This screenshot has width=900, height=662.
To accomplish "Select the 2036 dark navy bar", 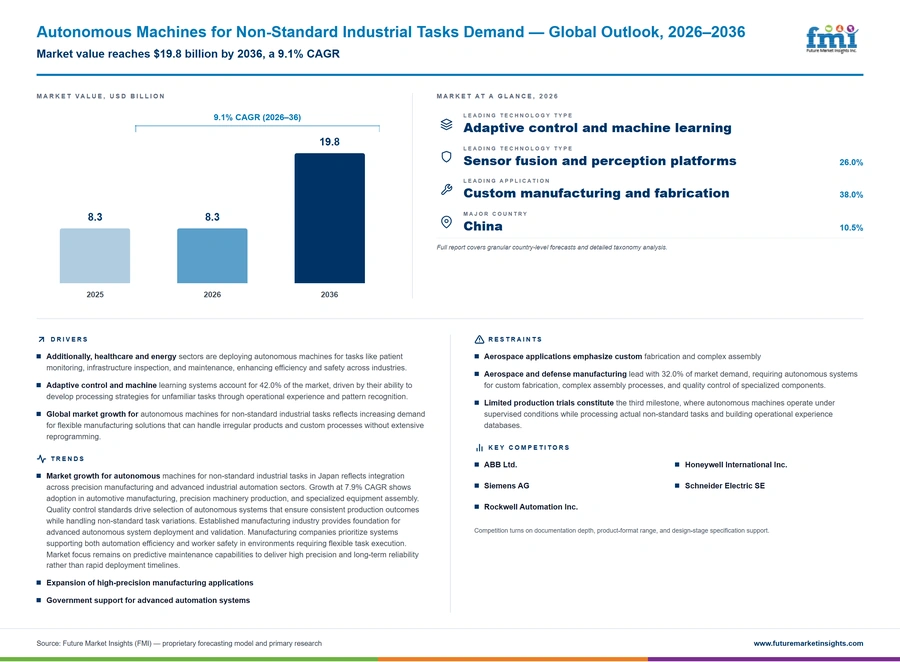I will coord(329,218).
